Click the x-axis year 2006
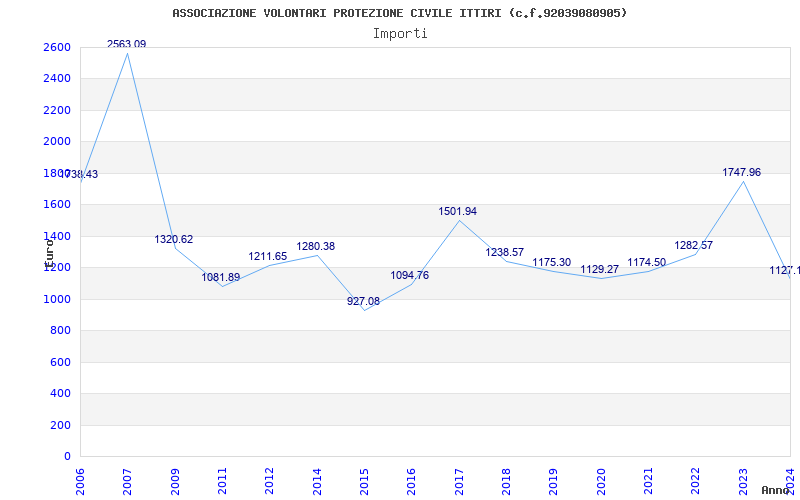The height and width of the screenshot is (500, 800). click(81, 482)
